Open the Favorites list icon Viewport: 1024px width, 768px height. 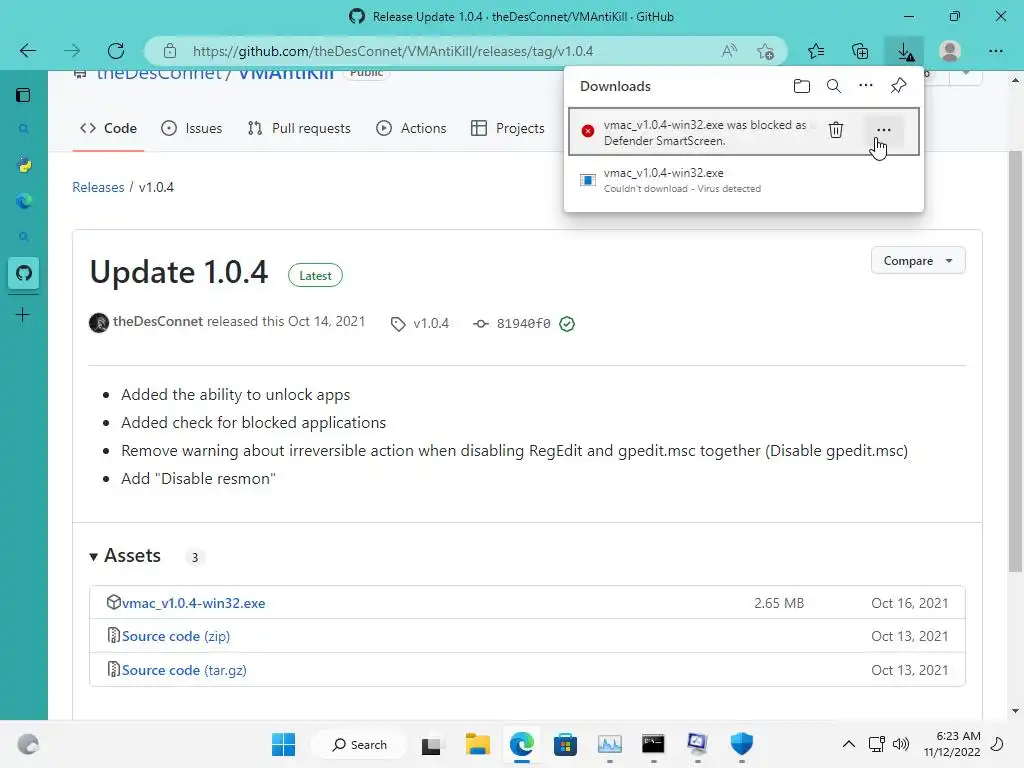pos(816,51)
